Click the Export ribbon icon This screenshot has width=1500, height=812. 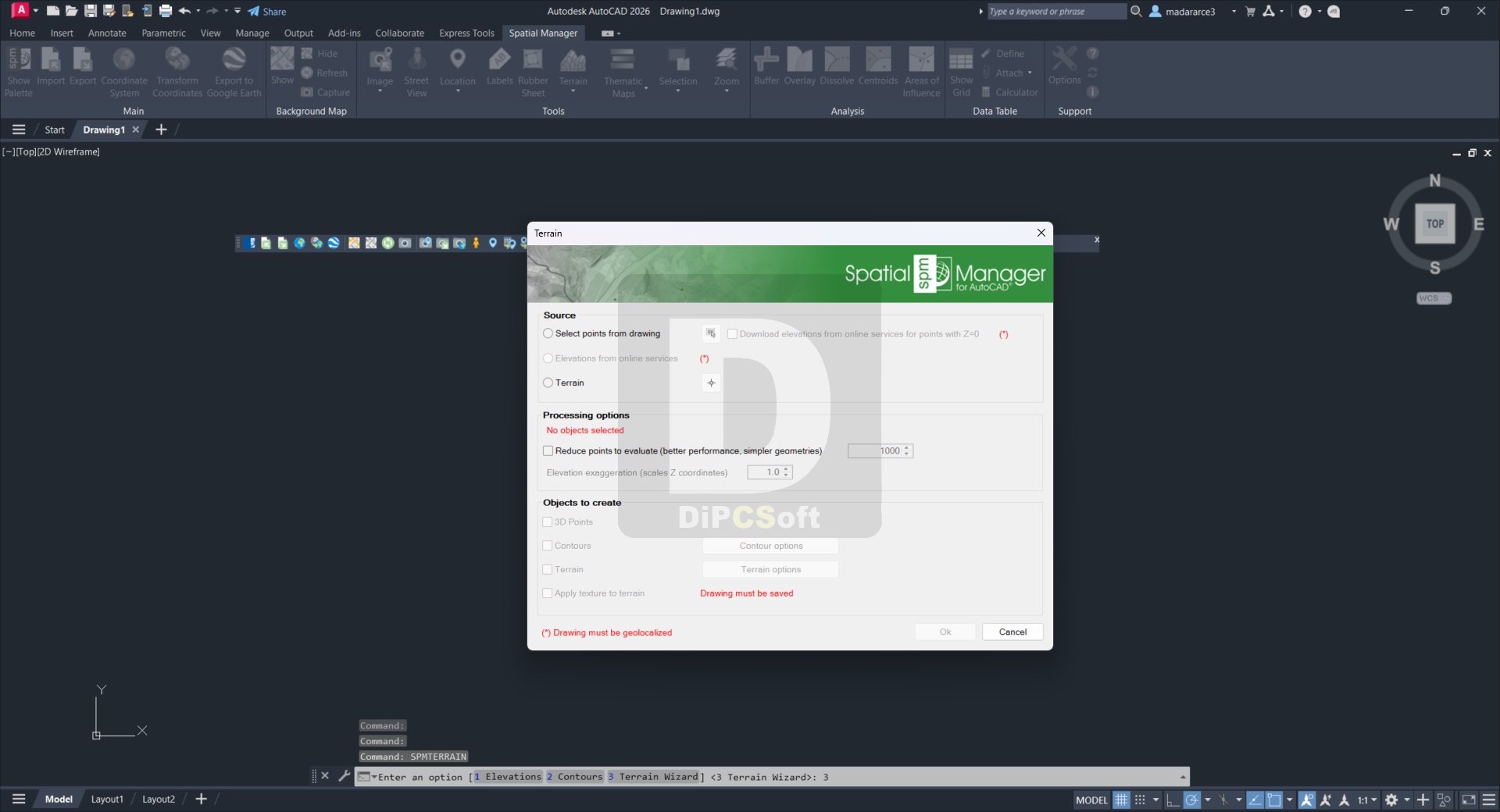83,67
